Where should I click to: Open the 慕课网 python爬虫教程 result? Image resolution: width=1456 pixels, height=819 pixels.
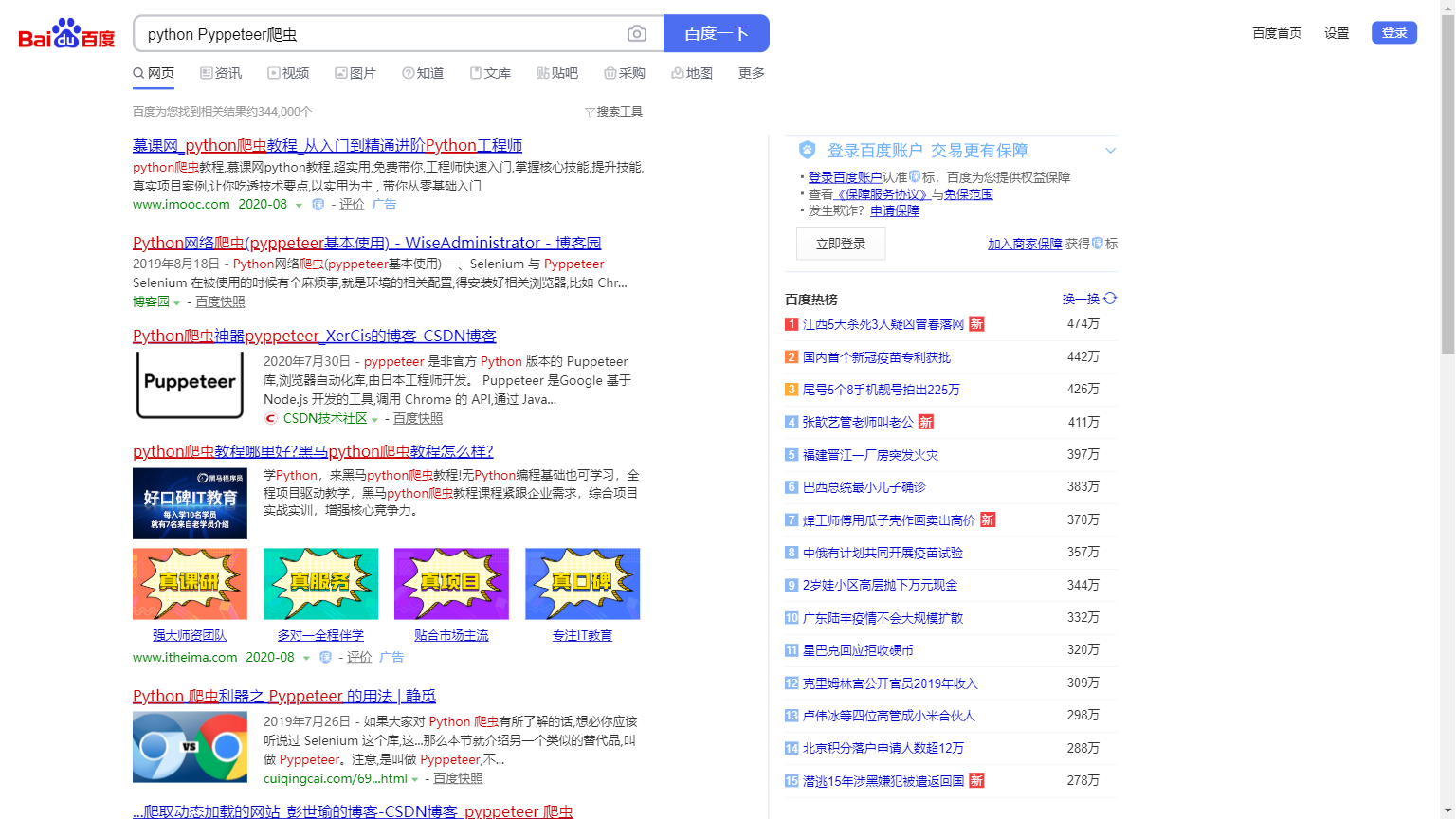[x=327, y=145]
